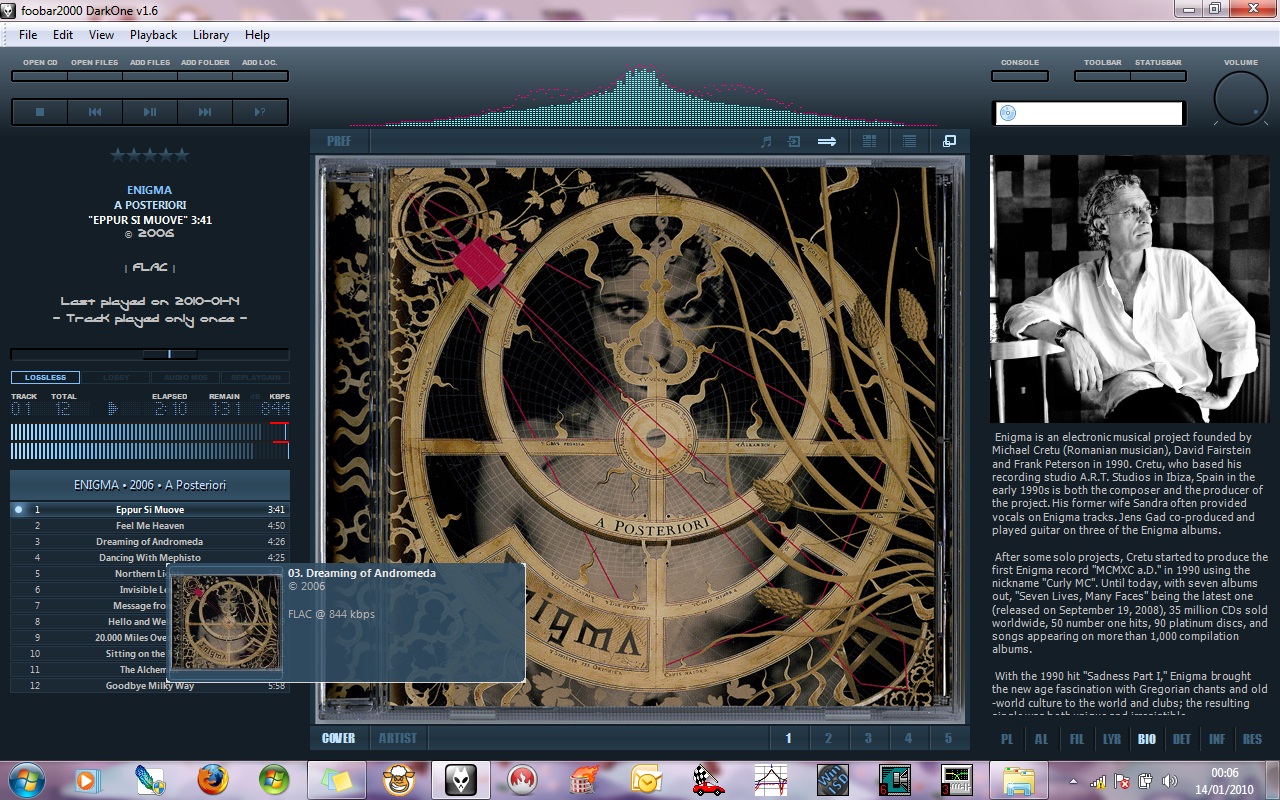
Task: Toggle the REPLAYGAIN indicator
Action: pos(255,378)
